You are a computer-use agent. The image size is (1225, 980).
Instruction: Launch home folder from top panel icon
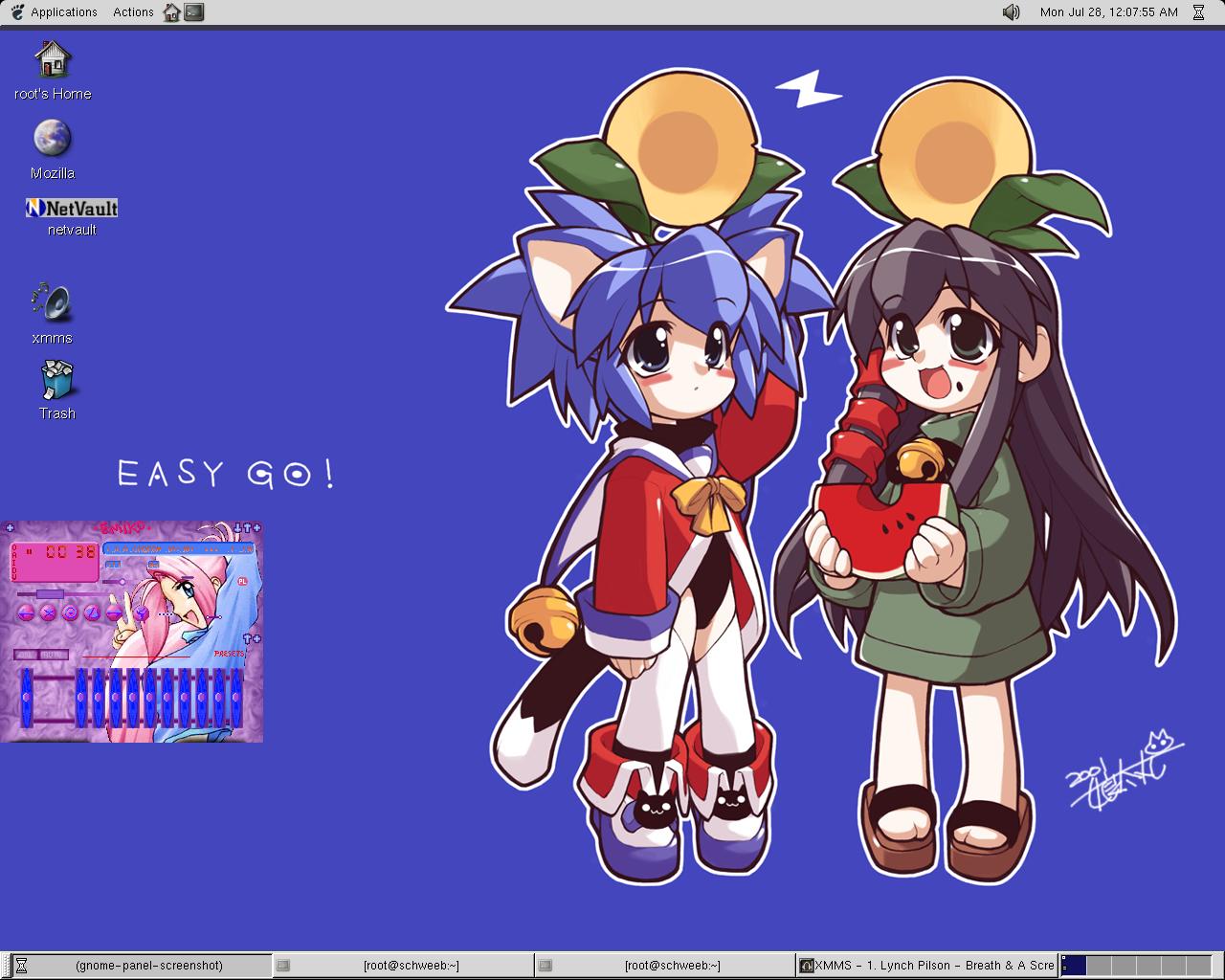coord(171,12)
